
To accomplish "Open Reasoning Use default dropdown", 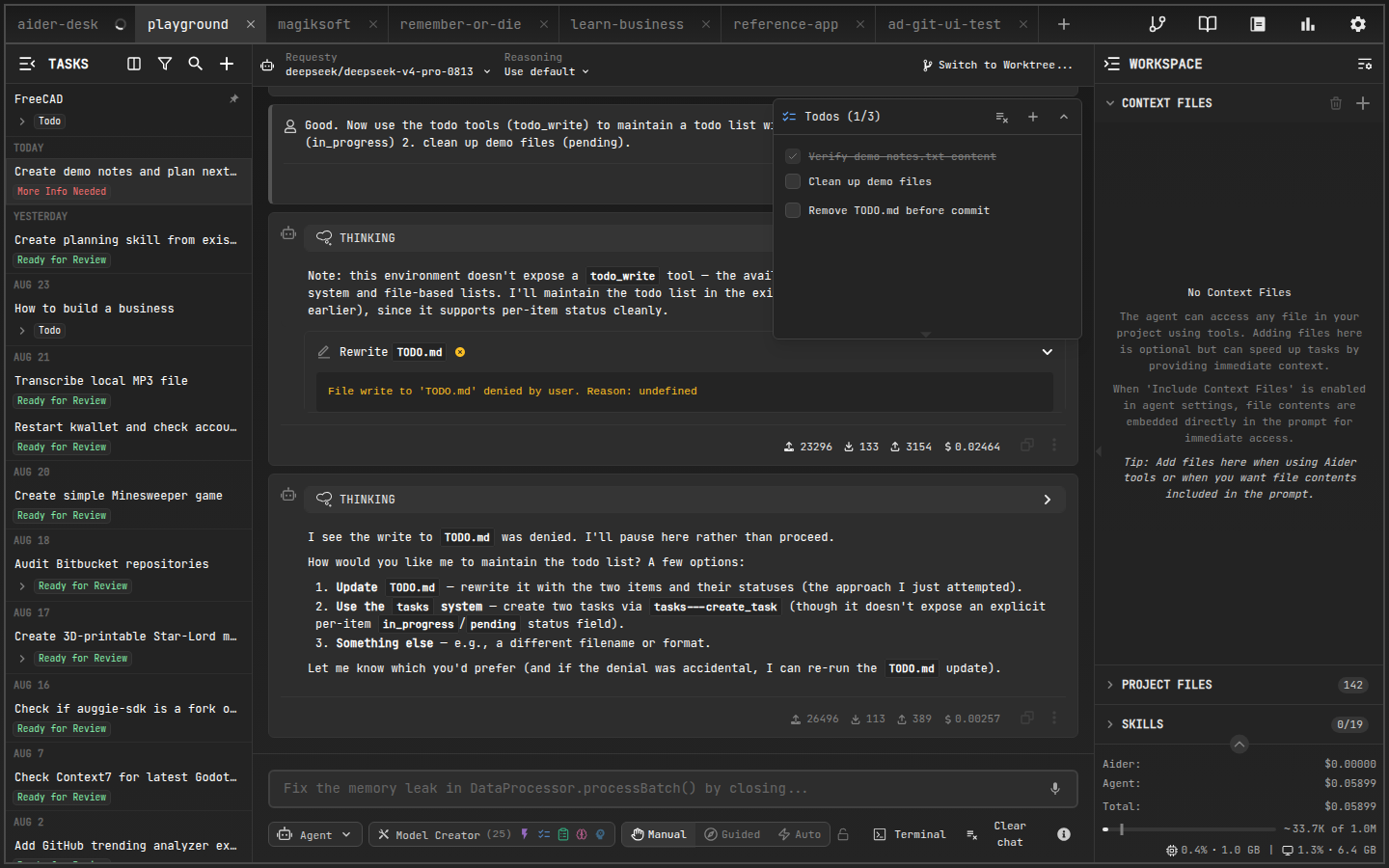I will tap(546, 71).
